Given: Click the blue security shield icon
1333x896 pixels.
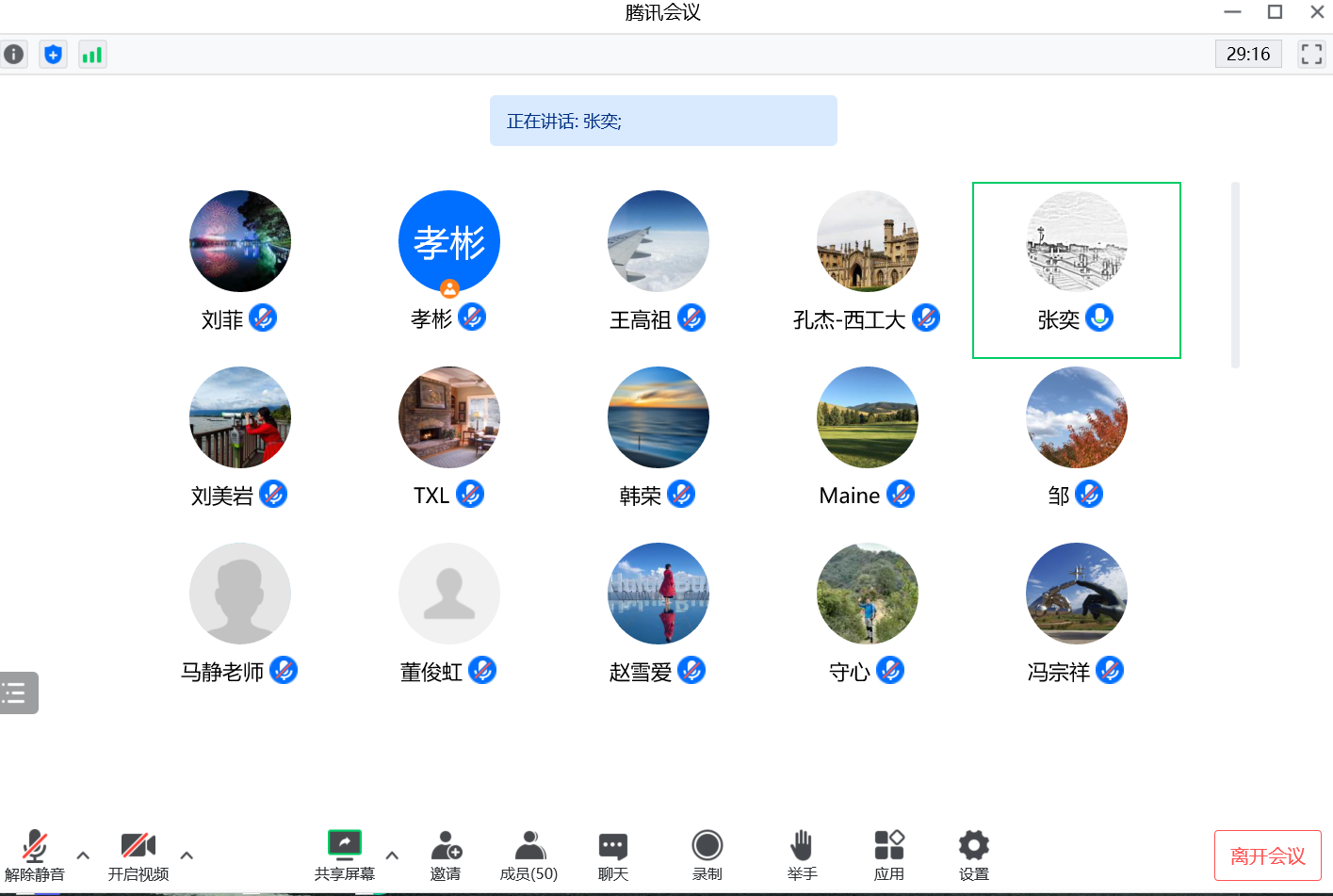Looking at the screenshot, I should [54, 55].
